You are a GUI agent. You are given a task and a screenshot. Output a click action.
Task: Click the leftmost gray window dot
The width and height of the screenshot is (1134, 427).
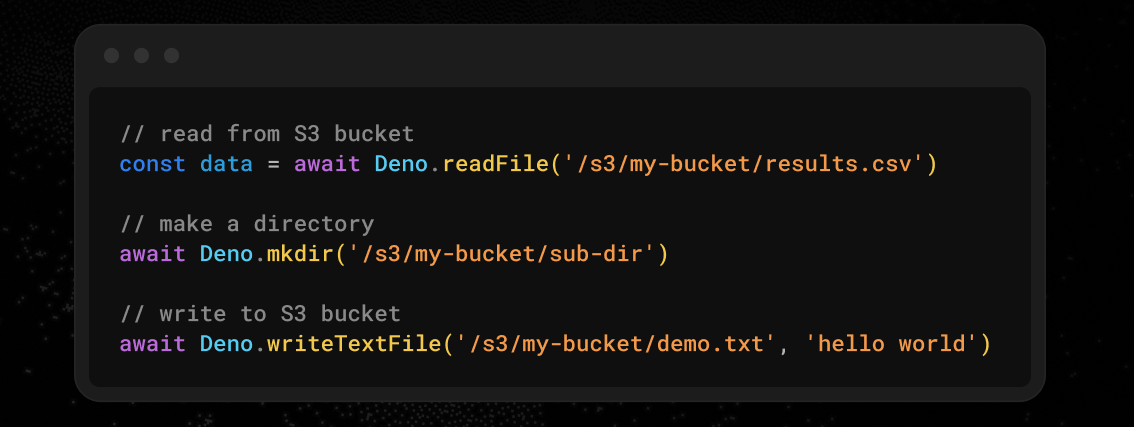click(111, 56)
